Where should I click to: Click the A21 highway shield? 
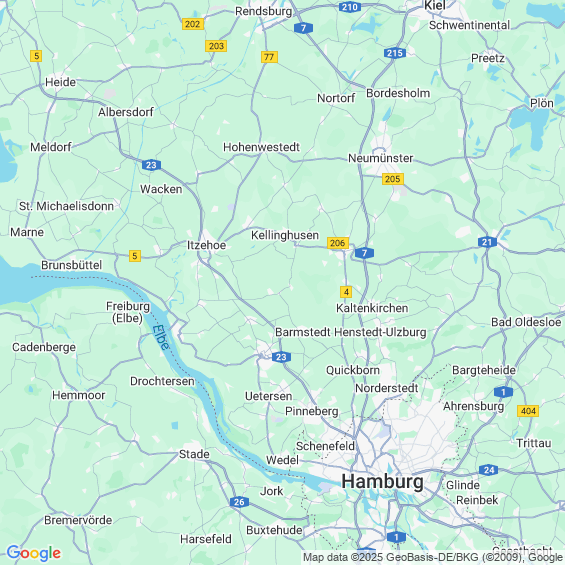point(487,242)
